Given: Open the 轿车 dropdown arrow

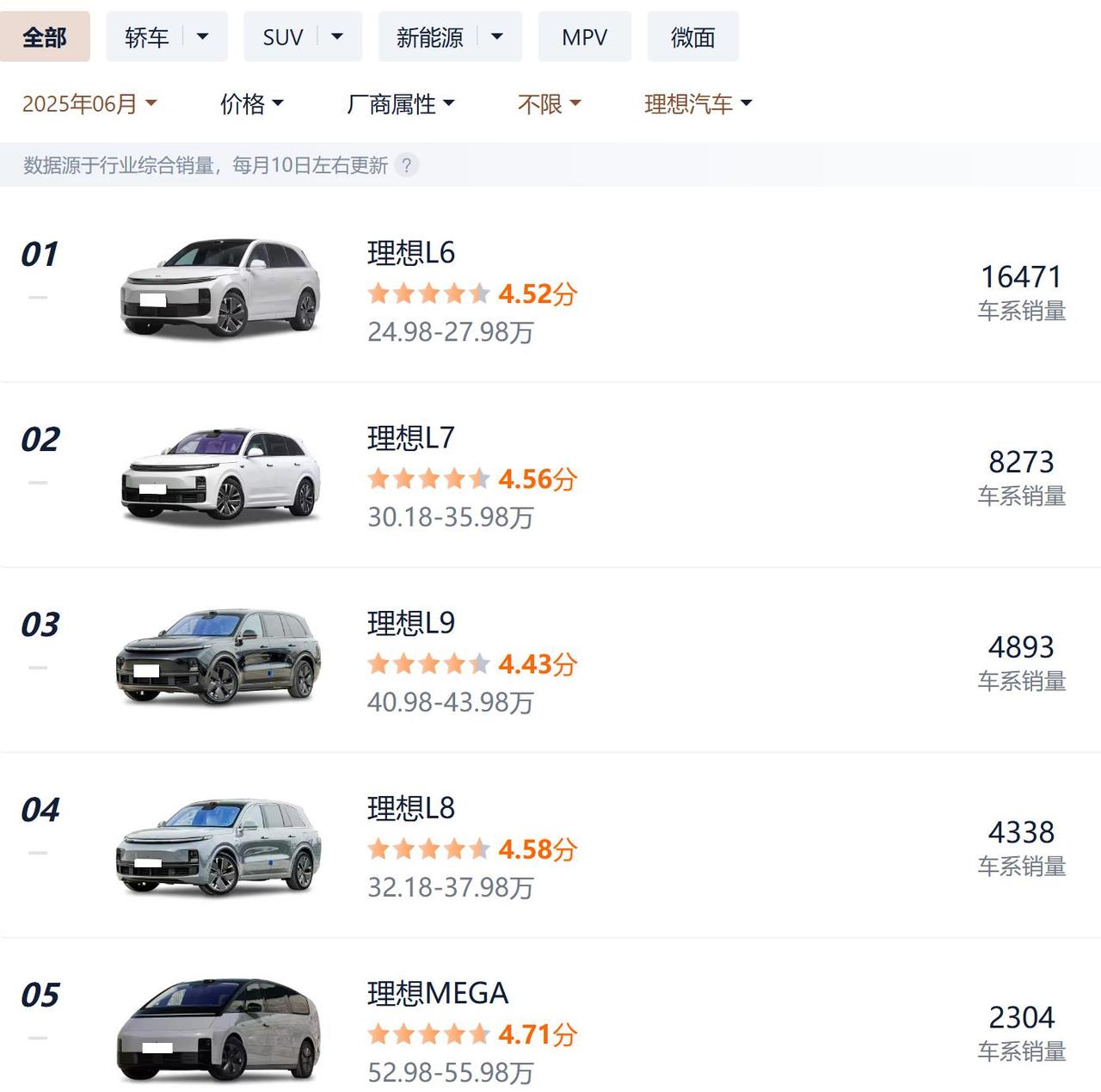Looking at the screenshot, I should click(x=203, y=37).
